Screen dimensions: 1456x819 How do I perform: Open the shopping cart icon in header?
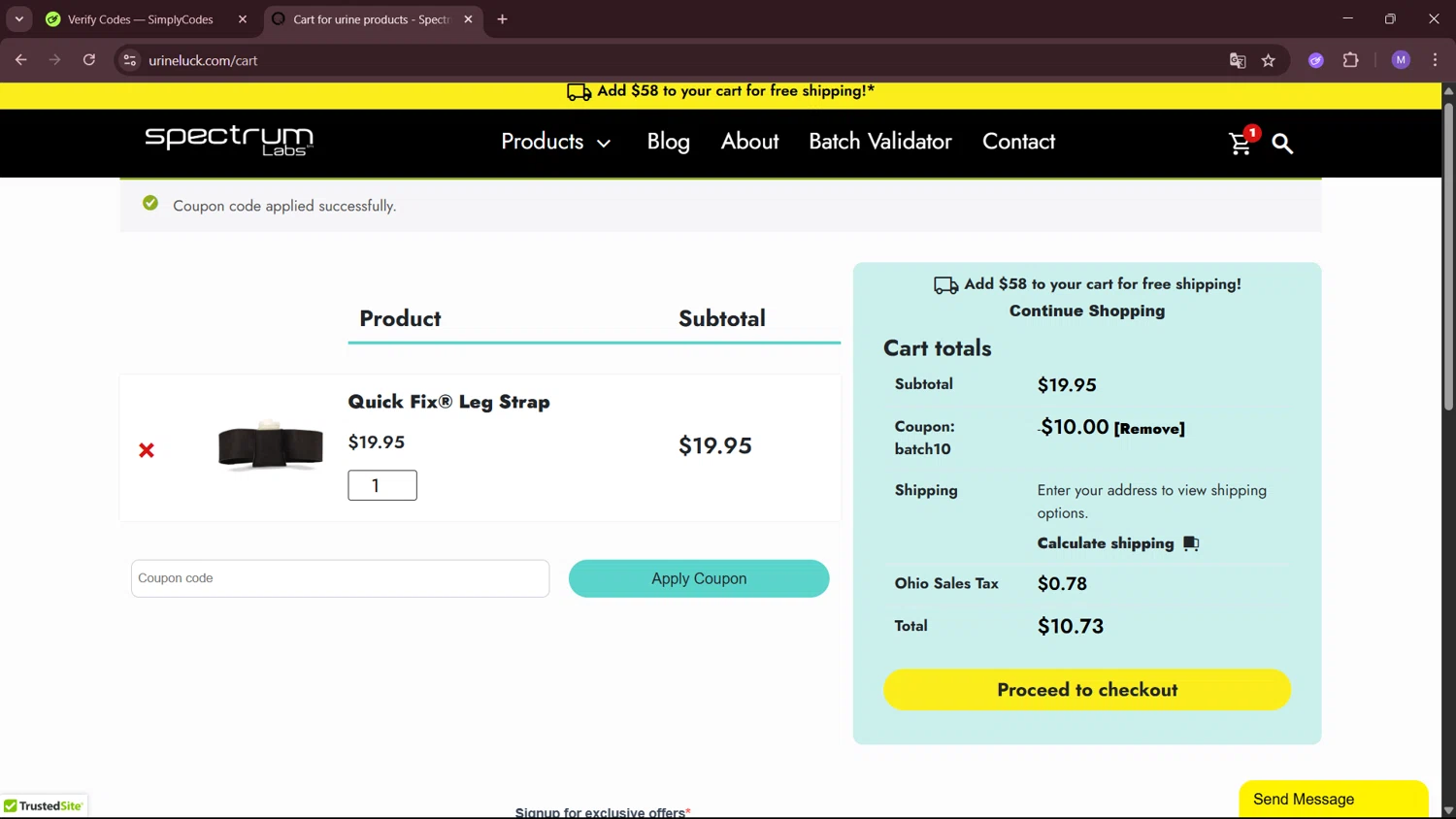(x=1241, y=144)
